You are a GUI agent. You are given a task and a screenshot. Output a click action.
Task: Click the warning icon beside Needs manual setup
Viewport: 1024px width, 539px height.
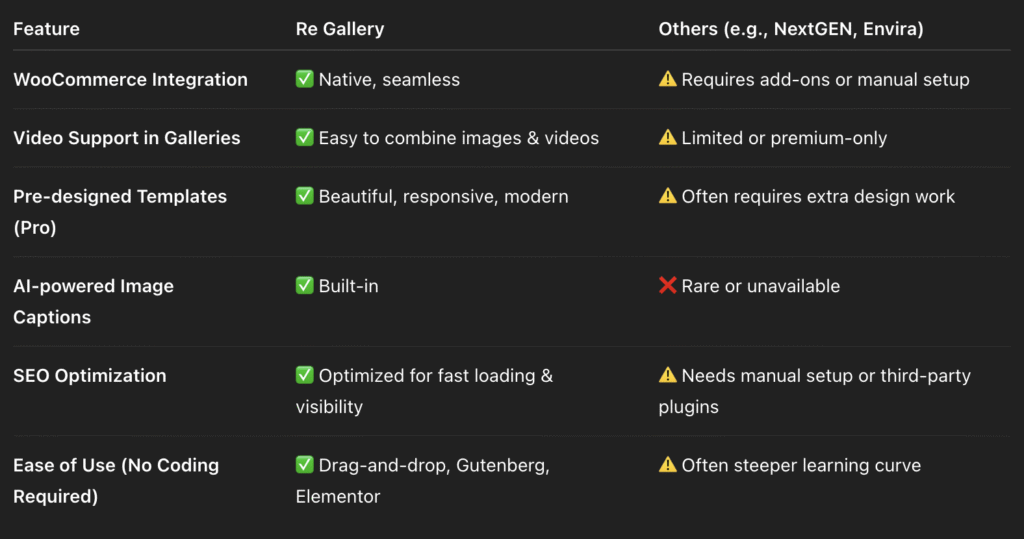(667, 375)
